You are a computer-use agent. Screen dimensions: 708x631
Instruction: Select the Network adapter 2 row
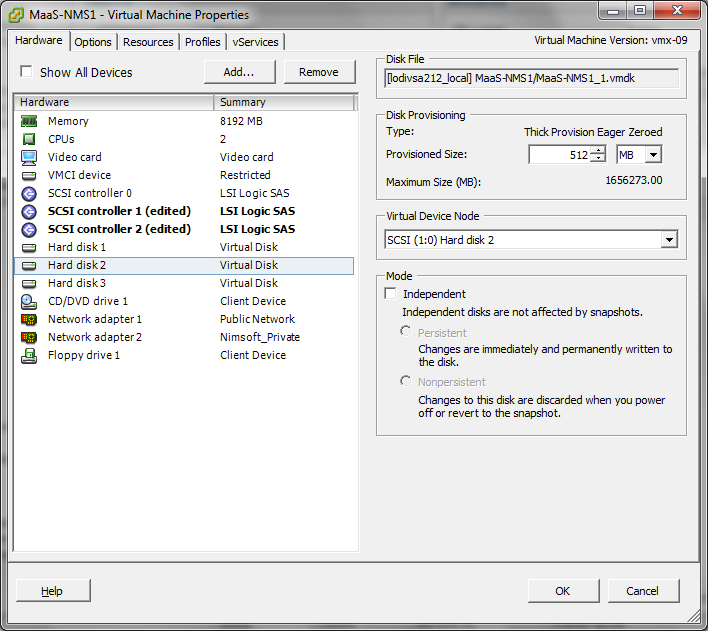184,337
